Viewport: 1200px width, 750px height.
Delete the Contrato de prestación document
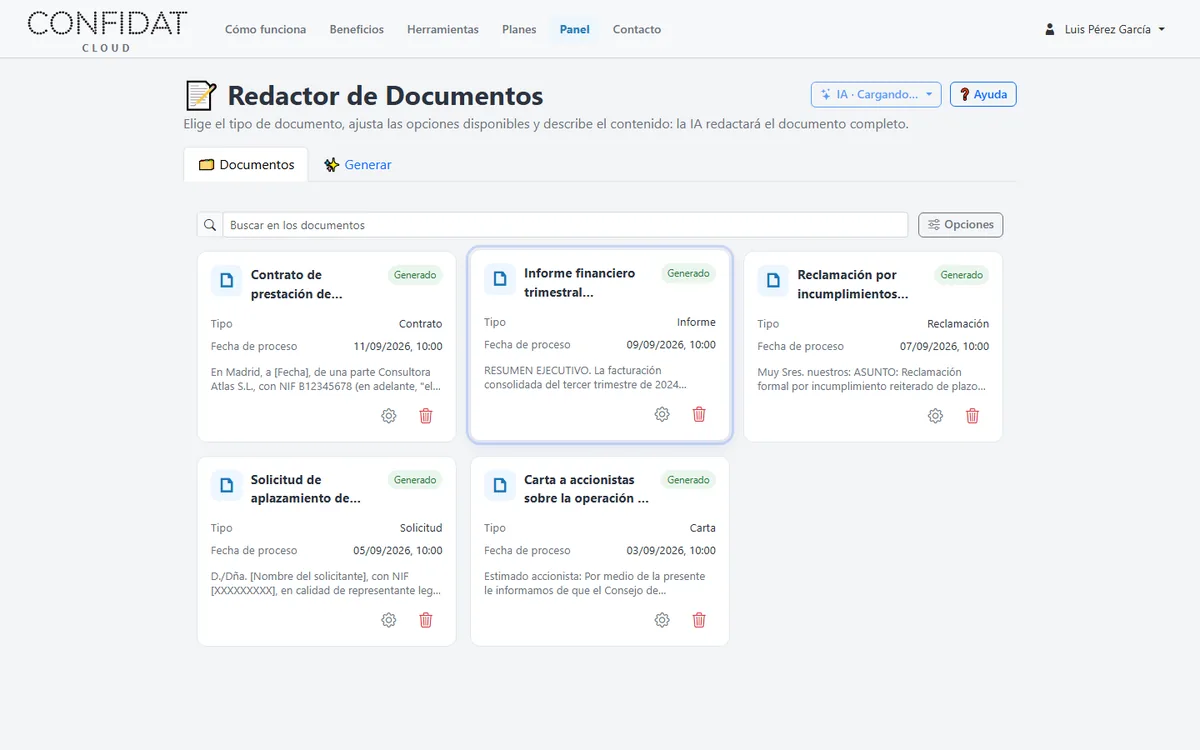(x=426, y=416)
